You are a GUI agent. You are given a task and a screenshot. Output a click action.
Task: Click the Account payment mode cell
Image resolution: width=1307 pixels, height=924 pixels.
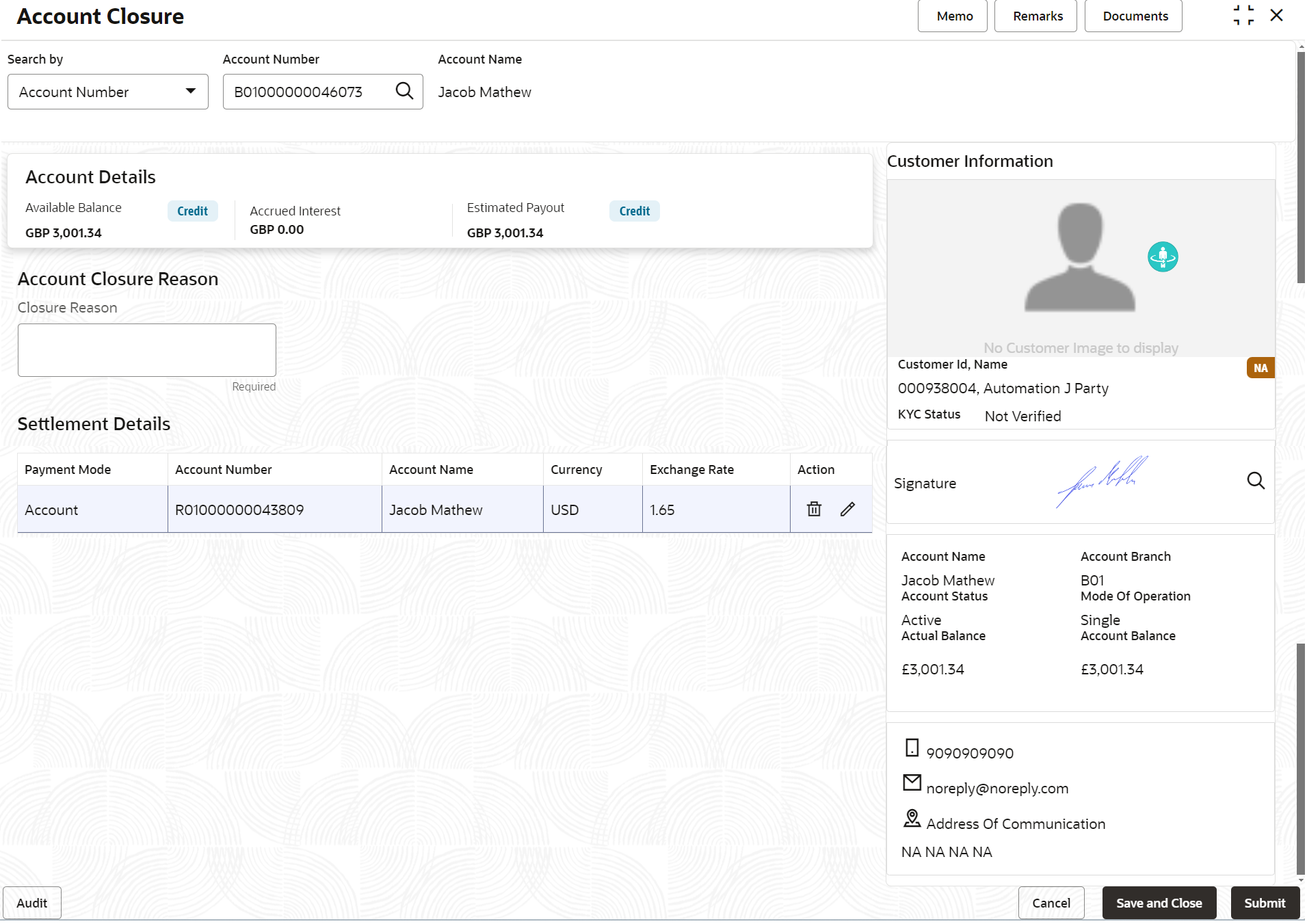92,510
